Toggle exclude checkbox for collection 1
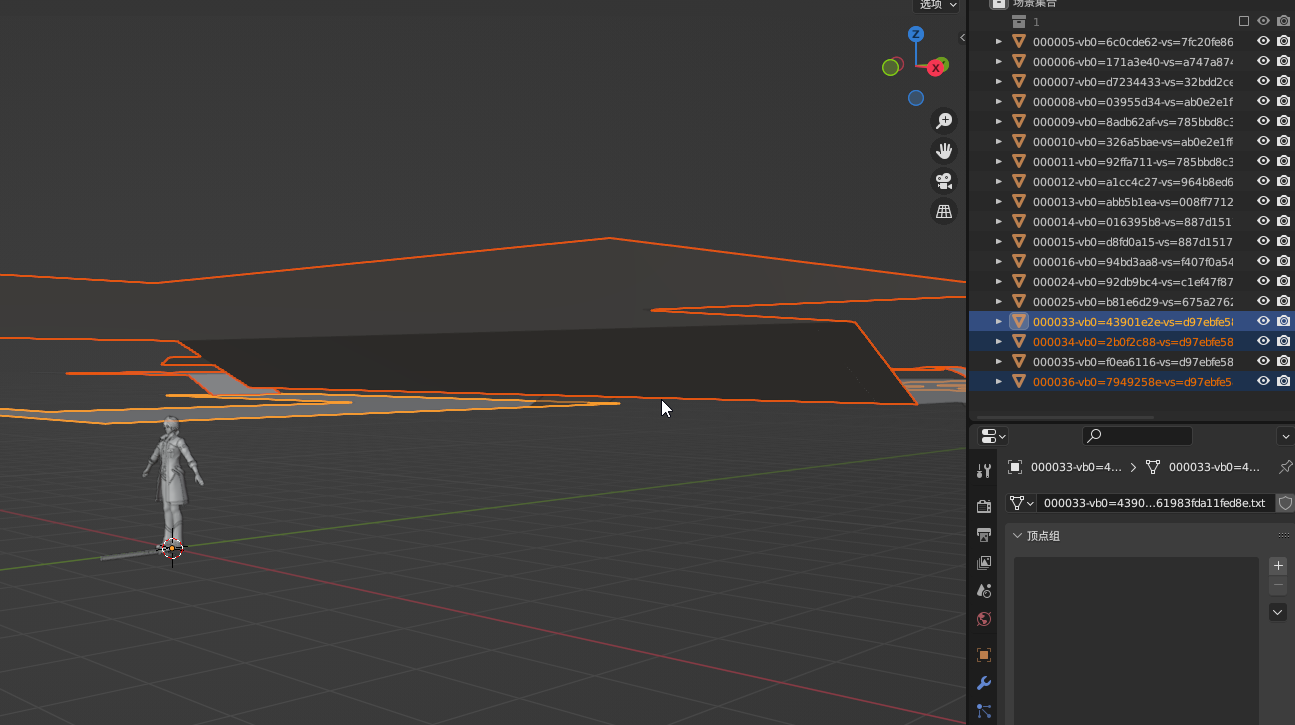 tap(1244, 21)
